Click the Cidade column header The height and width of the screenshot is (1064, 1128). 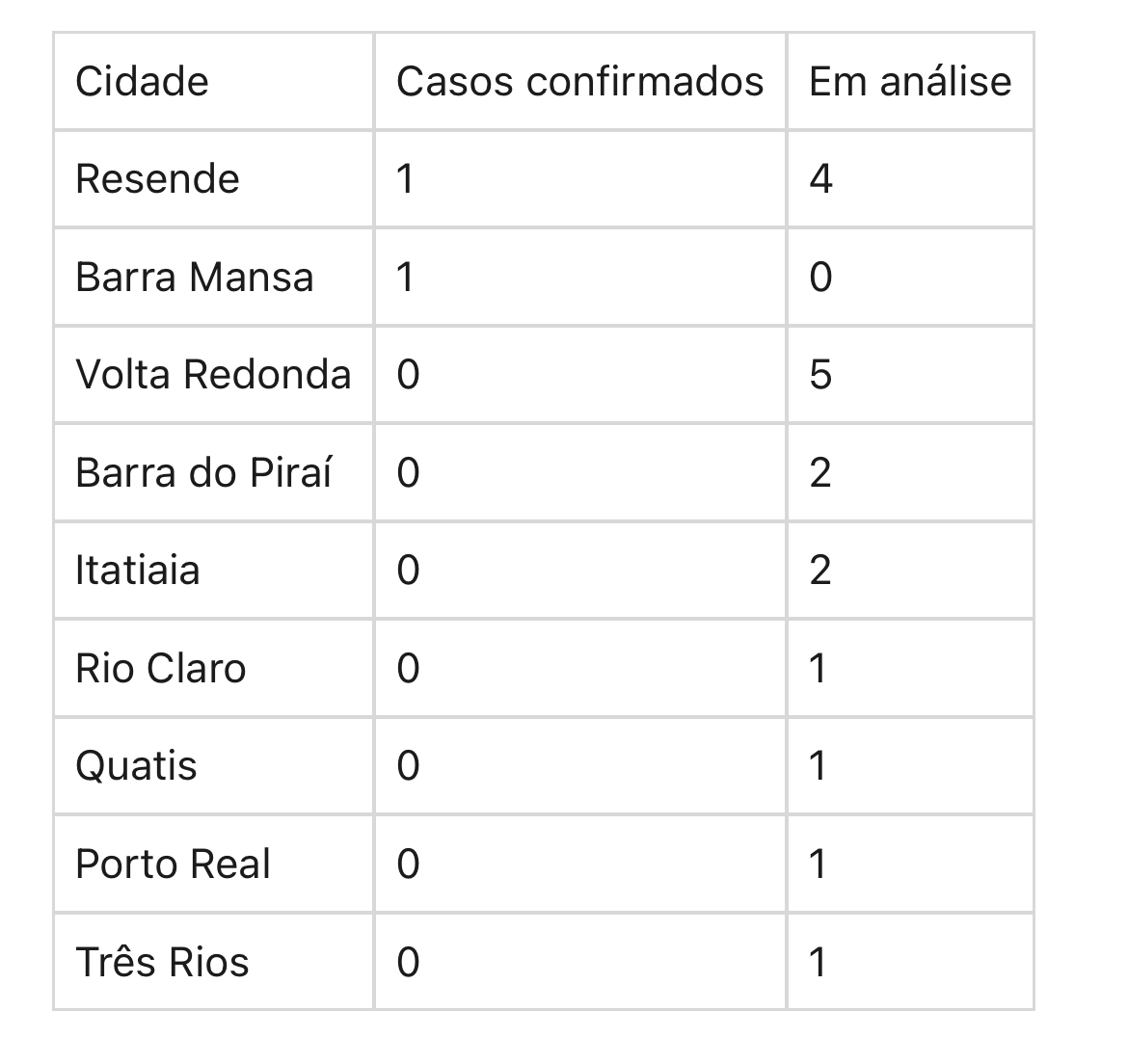click(x=142, y=82)
